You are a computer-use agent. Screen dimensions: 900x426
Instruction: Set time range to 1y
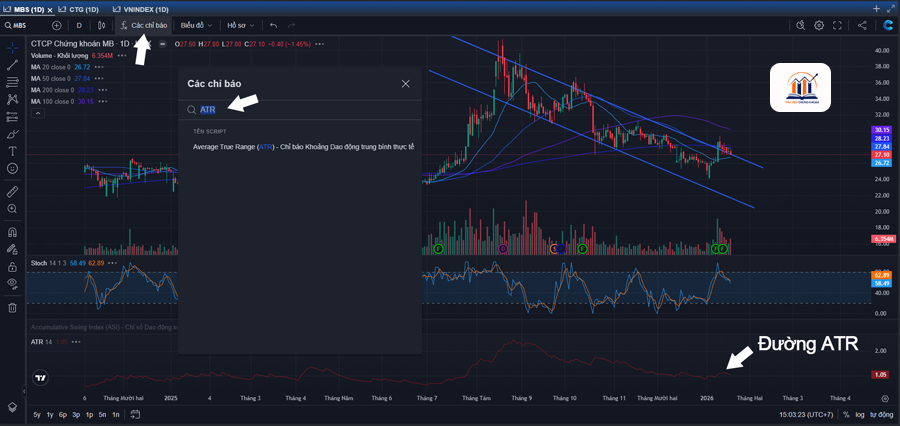pos(50,415)
